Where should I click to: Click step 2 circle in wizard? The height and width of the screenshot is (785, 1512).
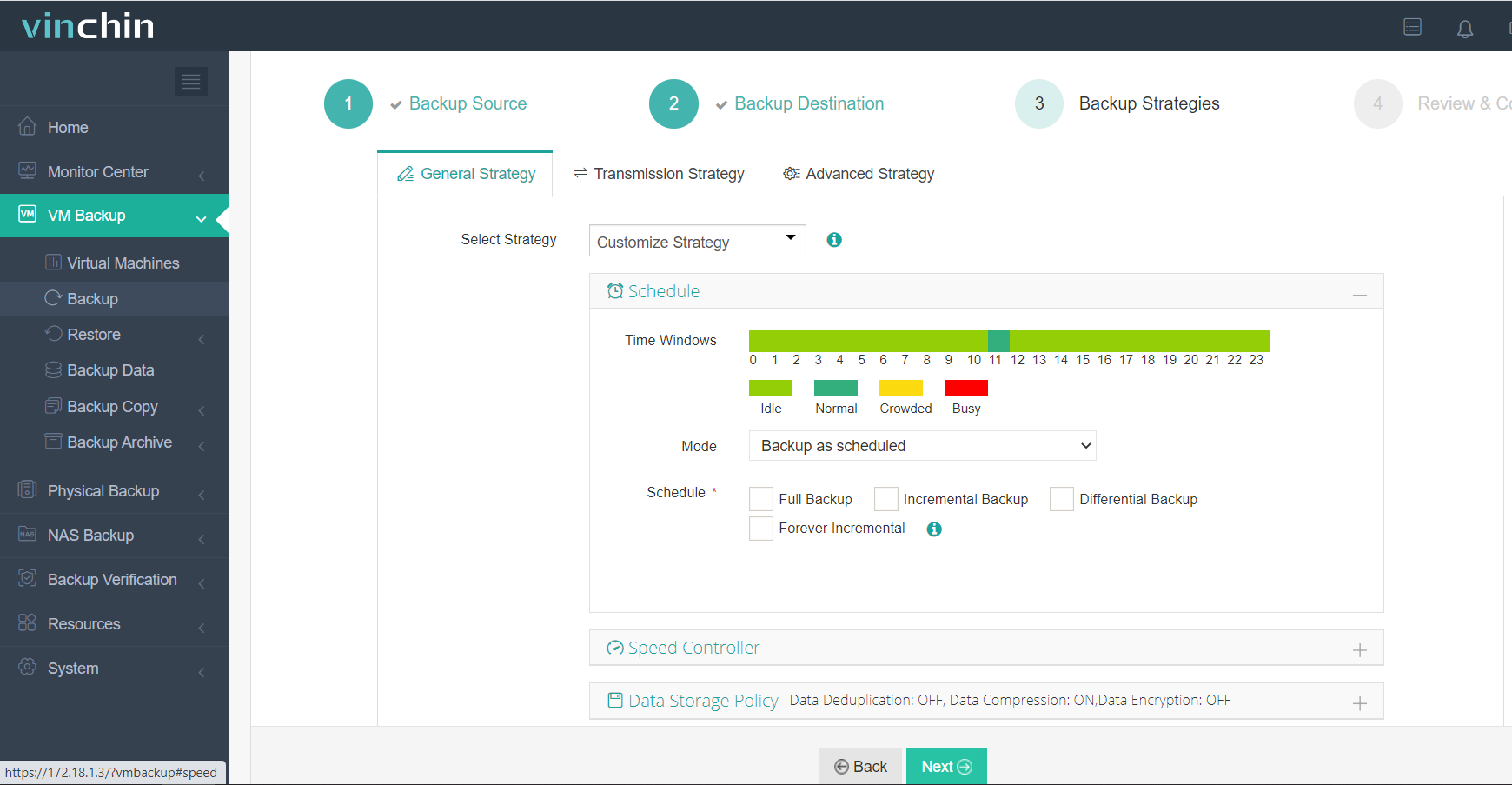click(673, 103)
